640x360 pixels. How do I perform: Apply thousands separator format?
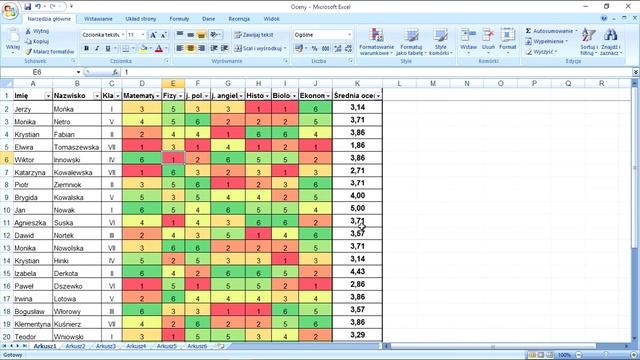pyautogui.click(x=325, y=49)
